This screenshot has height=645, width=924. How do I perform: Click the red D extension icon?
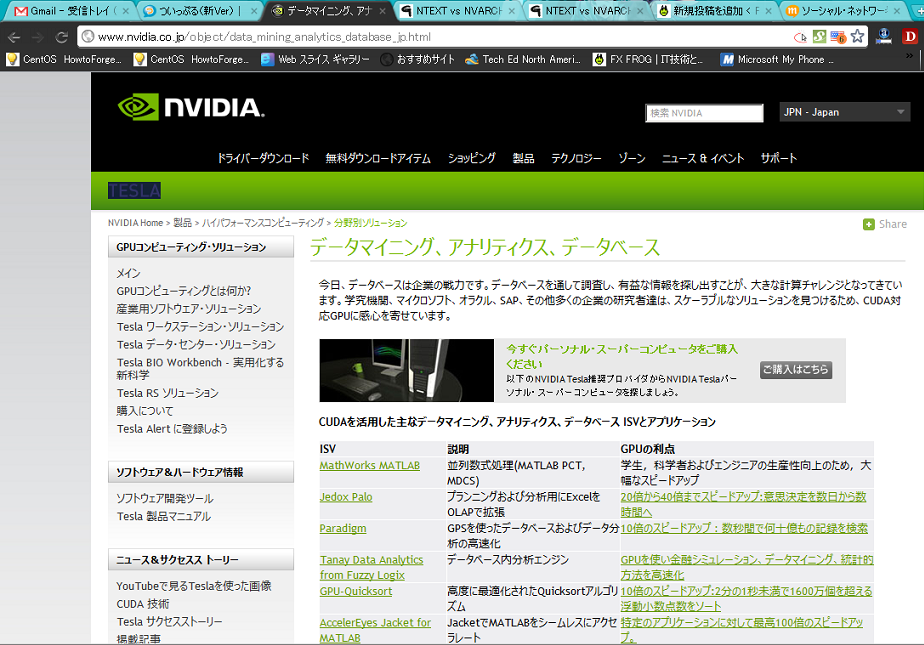[x=910, y=36]
